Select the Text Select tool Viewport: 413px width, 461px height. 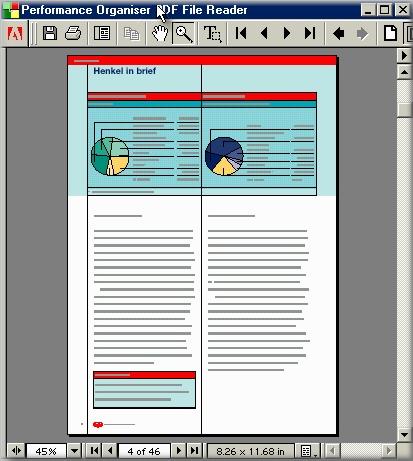(x=212, y=34)
